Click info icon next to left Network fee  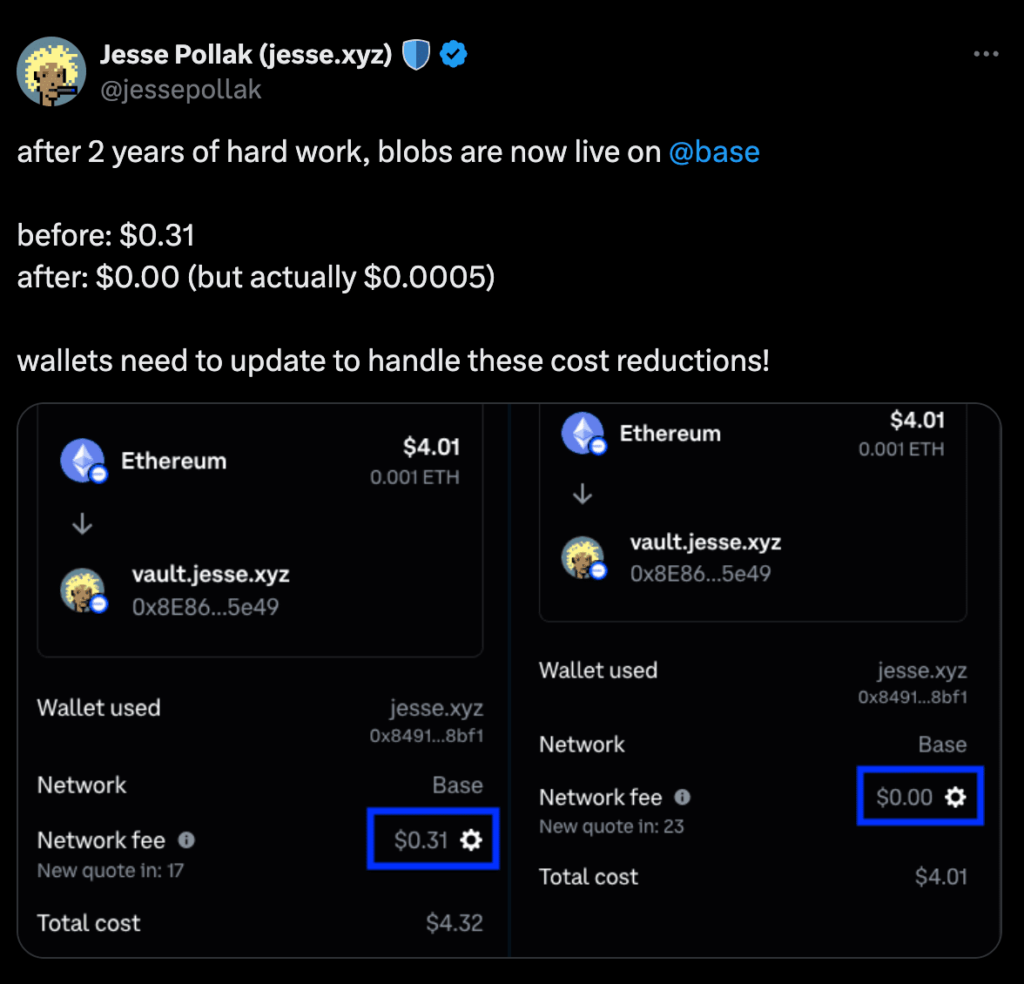(x=186, y=840)
